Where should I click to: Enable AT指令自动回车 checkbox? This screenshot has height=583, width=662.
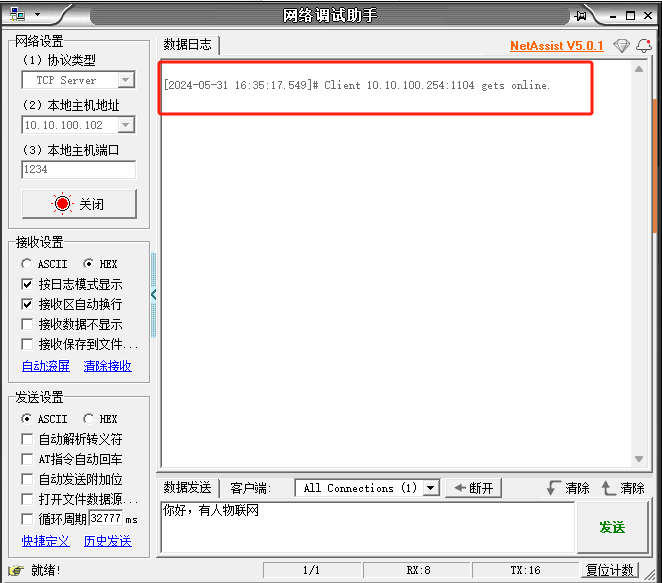[27, 459]
